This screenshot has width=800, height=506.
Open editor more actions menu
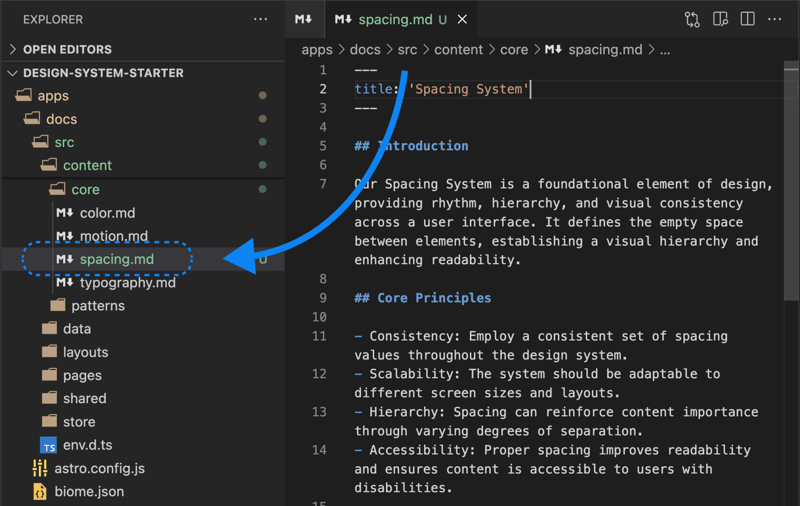point(774,19)
